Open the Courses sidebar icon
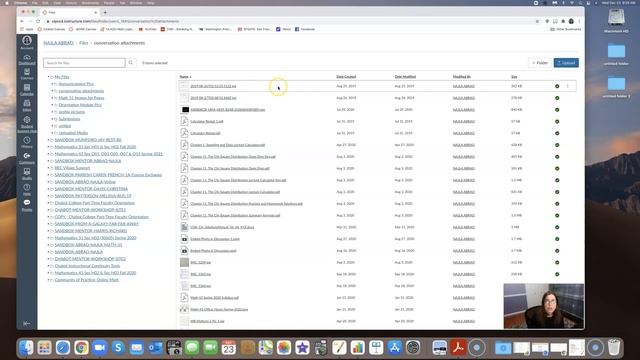Image resolution: width=640 pixels, height=360 pixels. coord(27,74)
